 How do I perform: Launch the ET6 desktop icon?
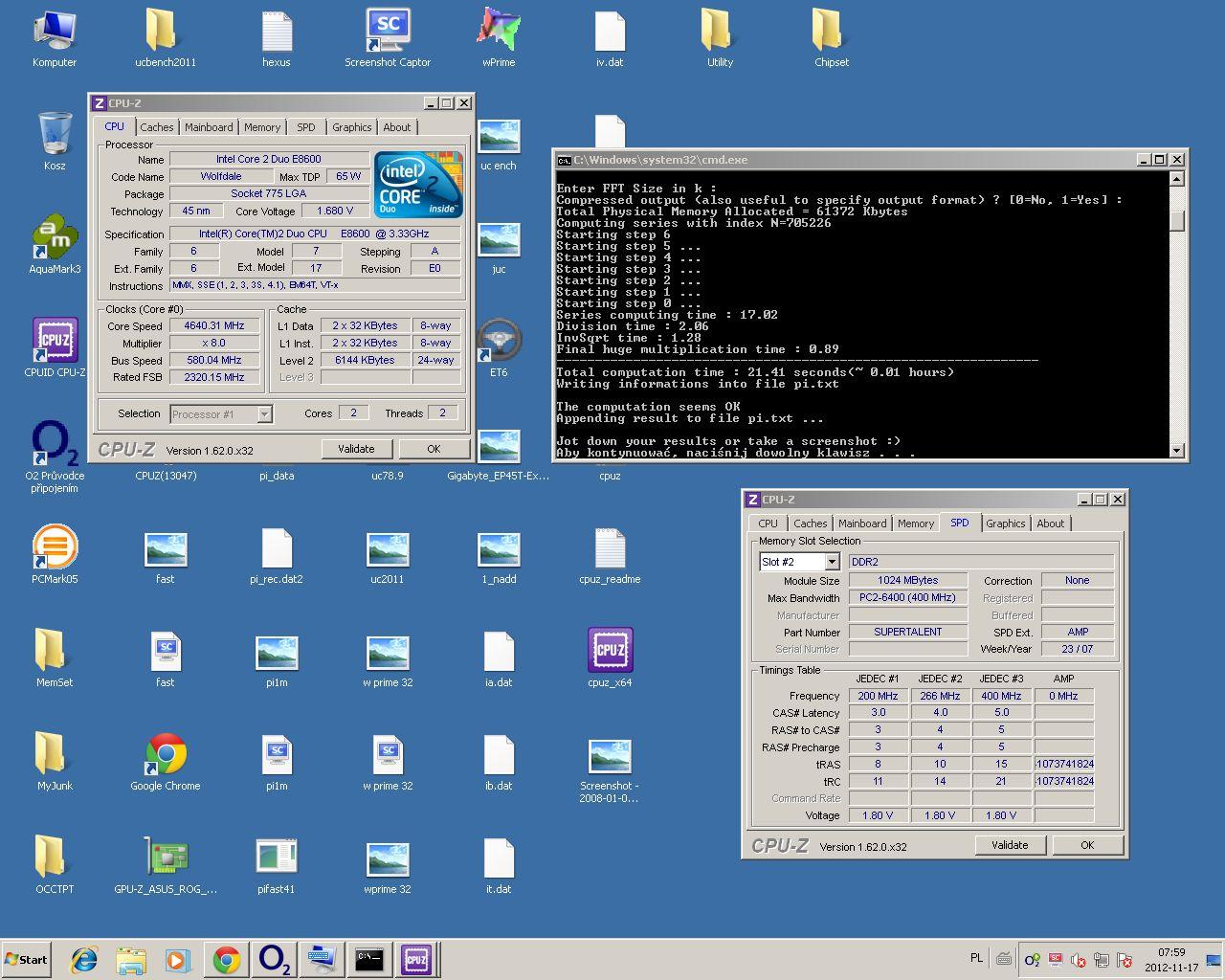coord(499,348)
